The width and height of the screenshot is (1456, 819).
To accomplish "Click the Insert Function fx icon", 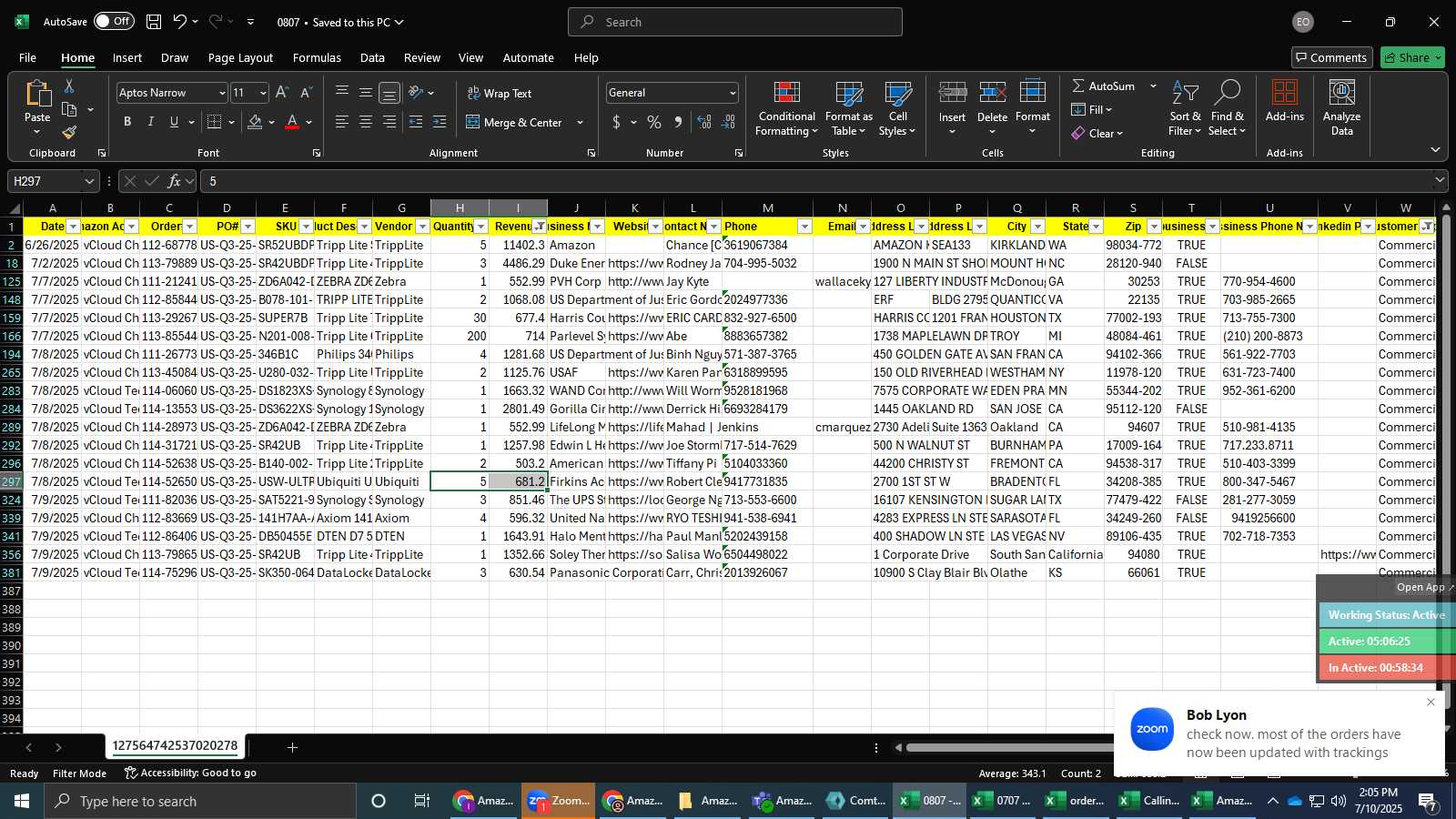I will pos(174,181).
